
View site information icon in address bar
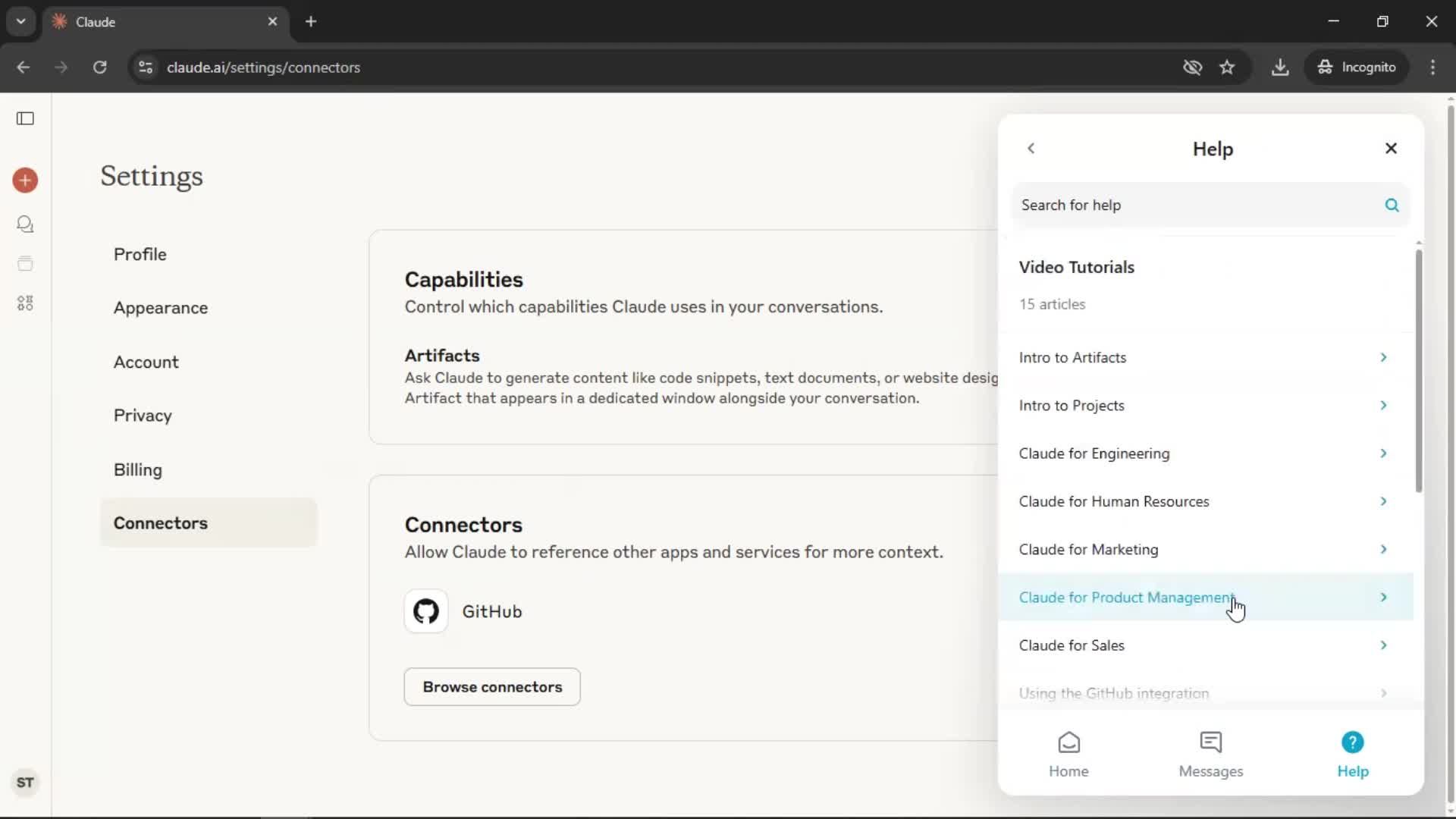[x=146, y=67]
